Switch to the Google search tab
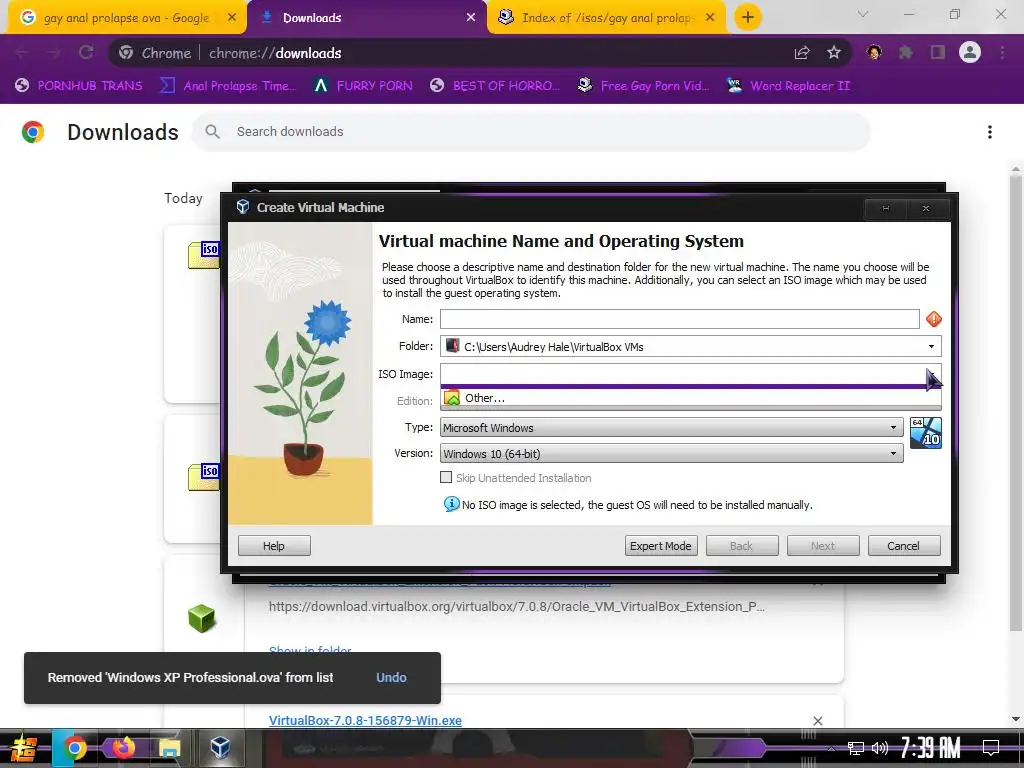 coord(127,18)
